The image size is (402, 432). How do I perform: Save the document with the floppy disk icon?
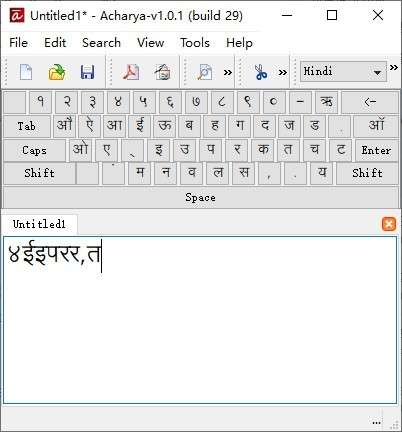[87, 72]
